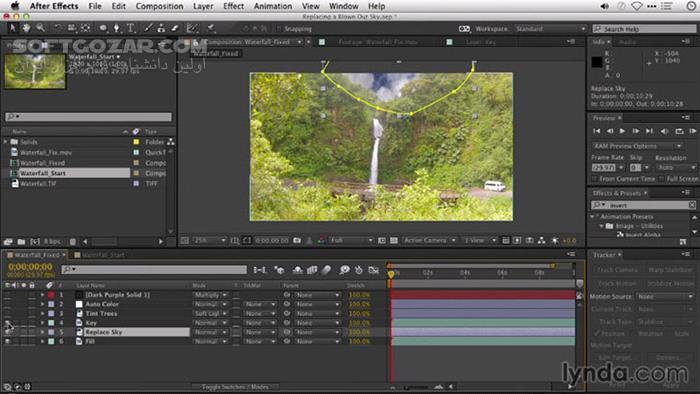
Task: Step to next frame in Preview panel
Action: pos(636,131)
